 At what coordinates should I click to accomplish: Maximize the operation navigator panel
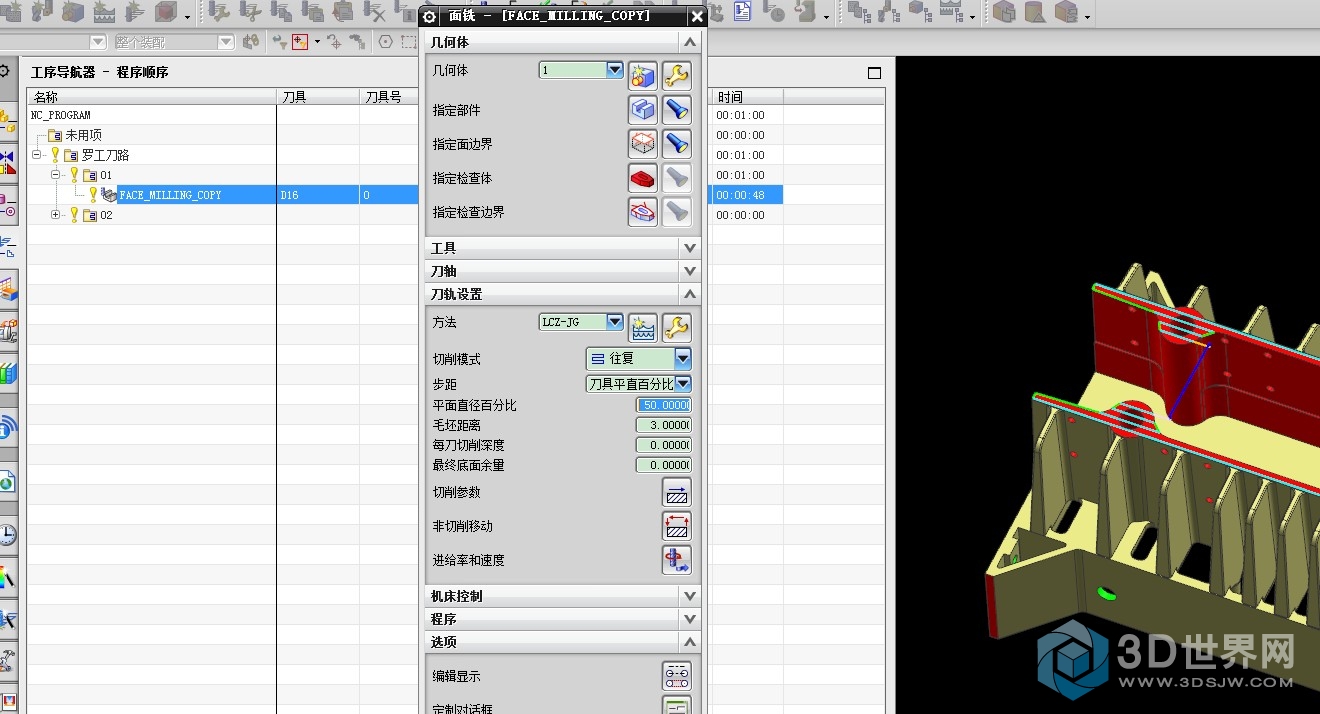pos(874,73)
